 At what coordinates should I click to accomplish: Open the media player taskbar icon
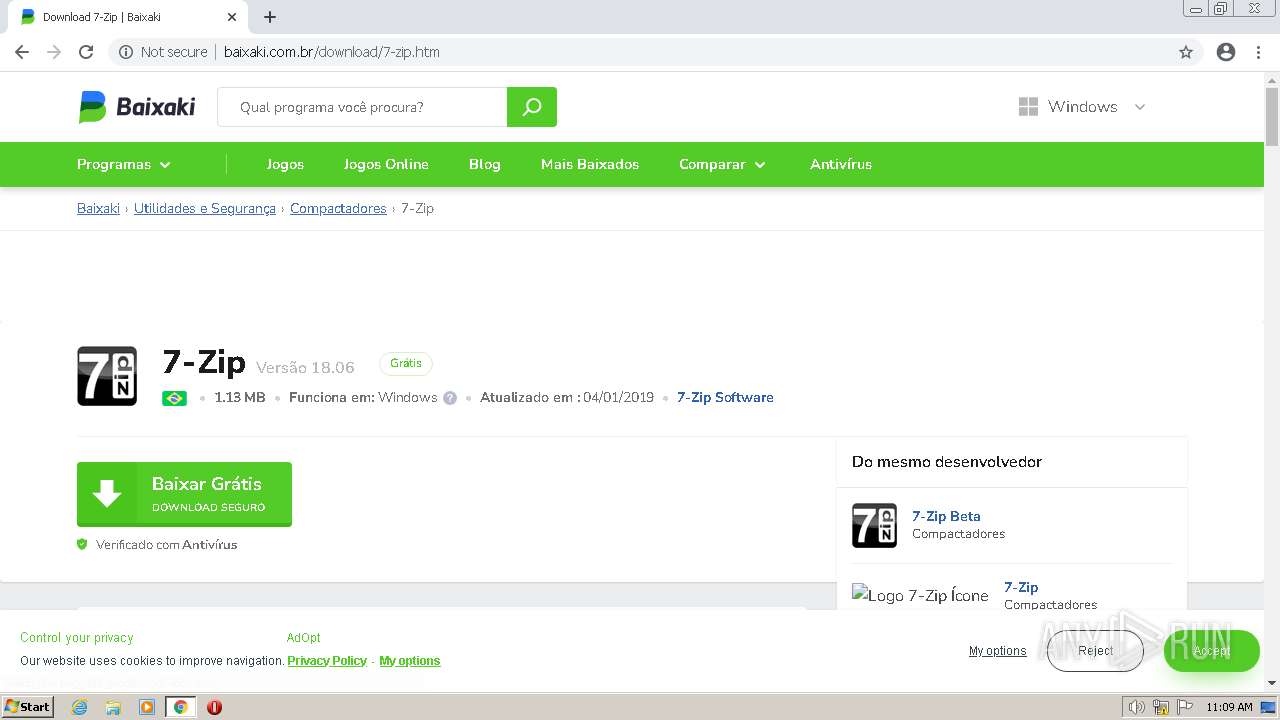point(147,707)
